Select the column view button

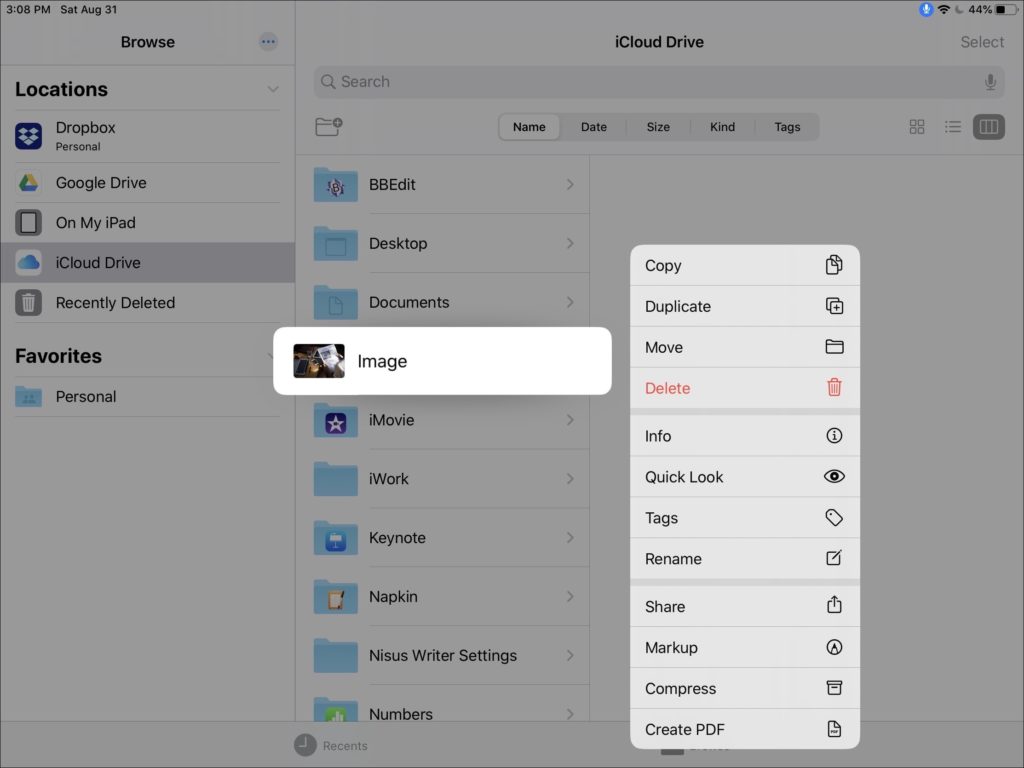click(988, 127)
